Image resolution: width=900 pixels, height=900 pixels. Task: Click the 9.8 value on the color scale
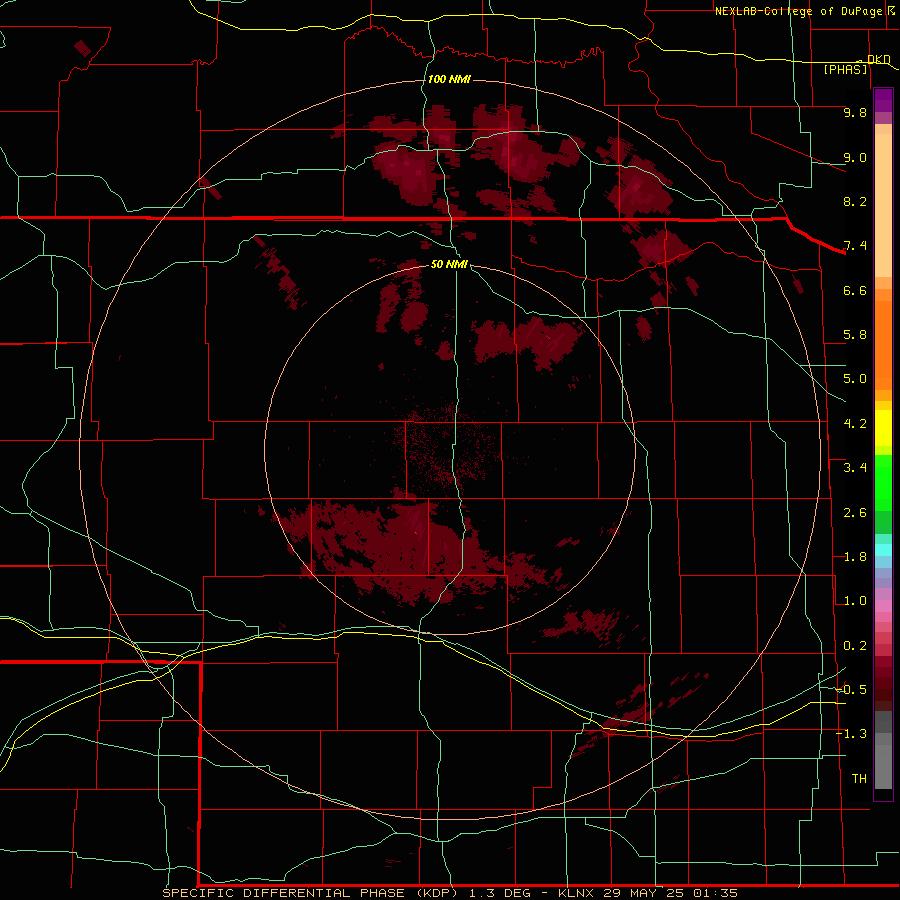point(855,112)
